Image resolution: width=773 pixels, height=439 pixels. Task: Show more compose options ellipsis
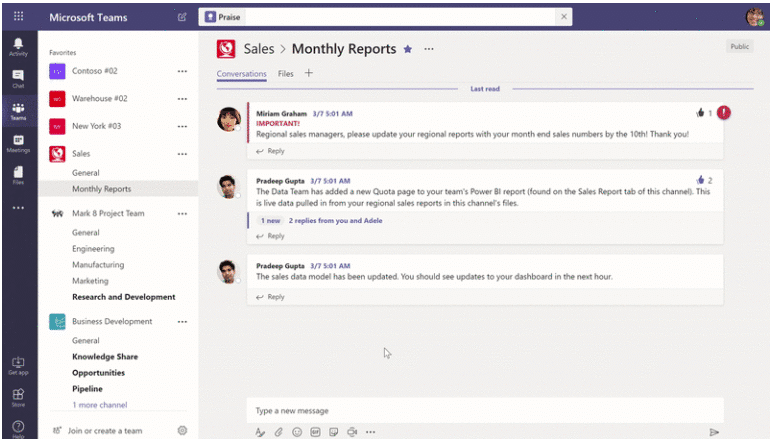click(370, 432)
